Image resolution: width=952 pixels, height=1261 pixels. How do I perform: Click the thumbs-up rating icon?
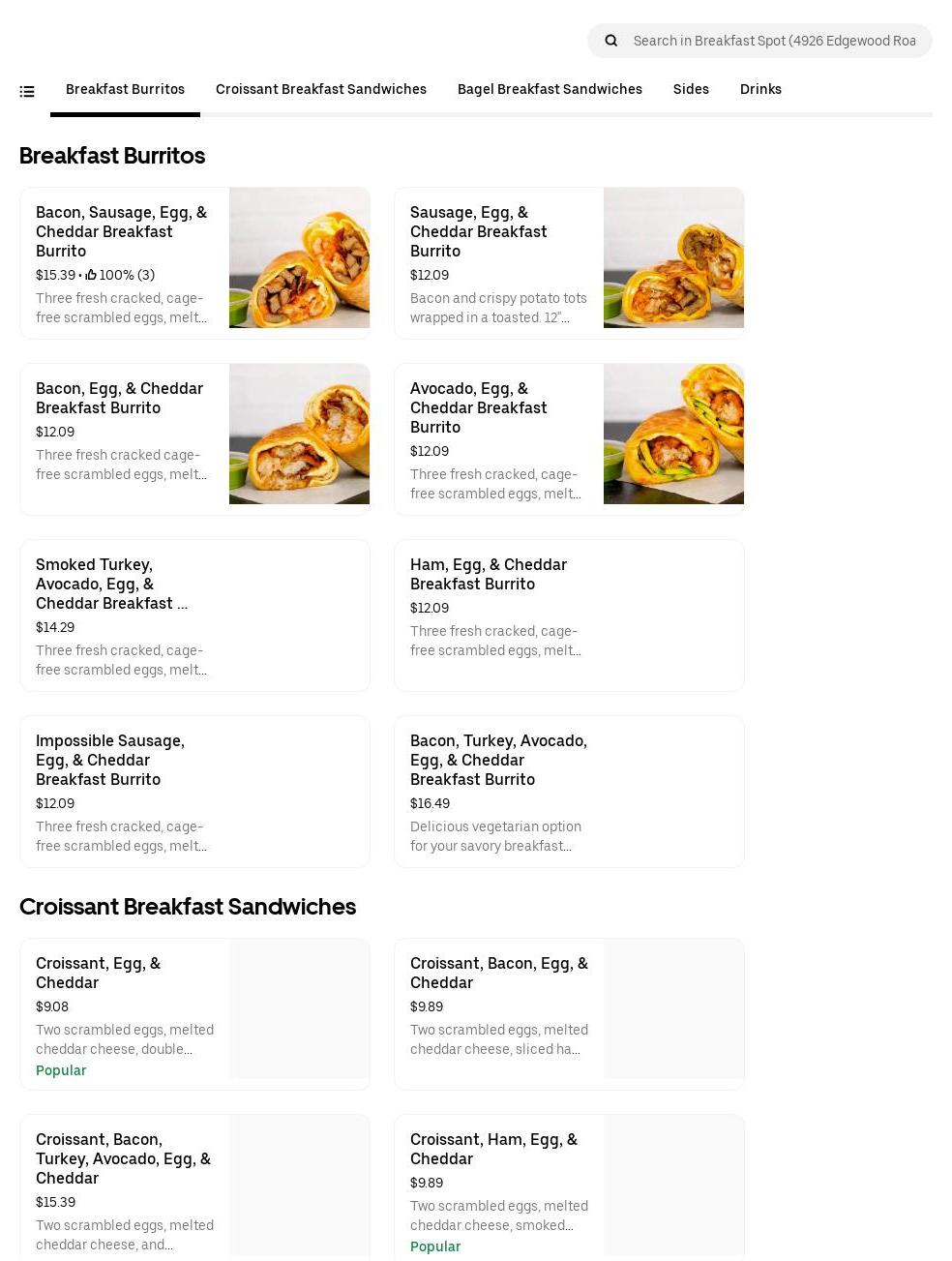91,275
